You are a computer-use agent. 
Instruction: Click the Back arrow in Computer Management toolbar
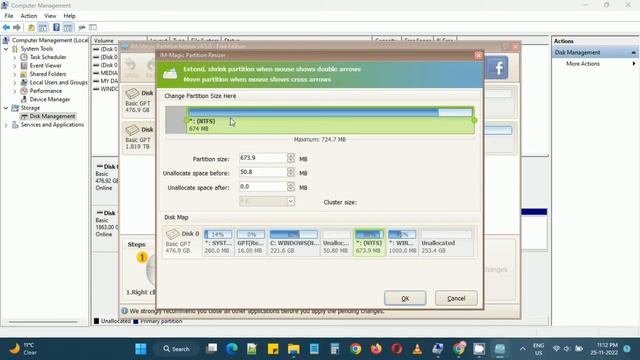click(x=6, y=27)
